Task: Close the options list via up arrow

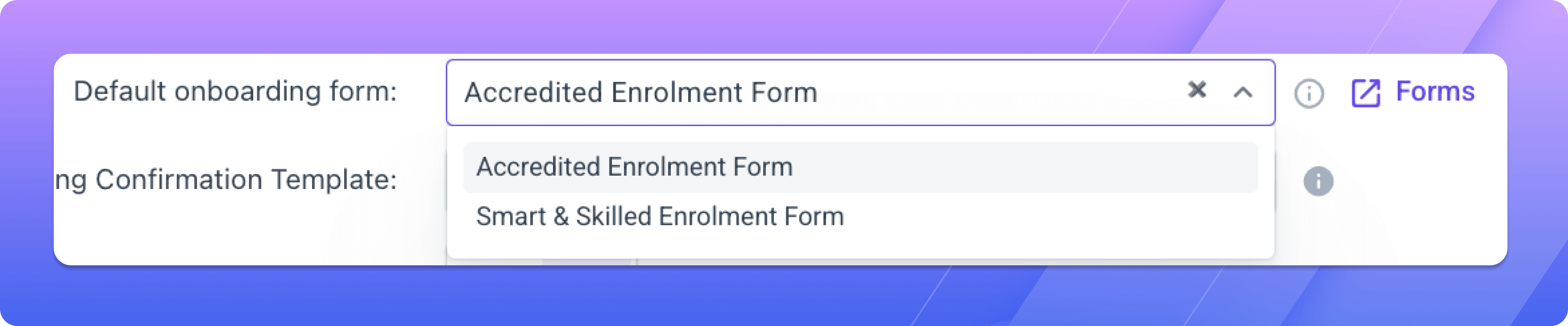Action: [1243, 93]
